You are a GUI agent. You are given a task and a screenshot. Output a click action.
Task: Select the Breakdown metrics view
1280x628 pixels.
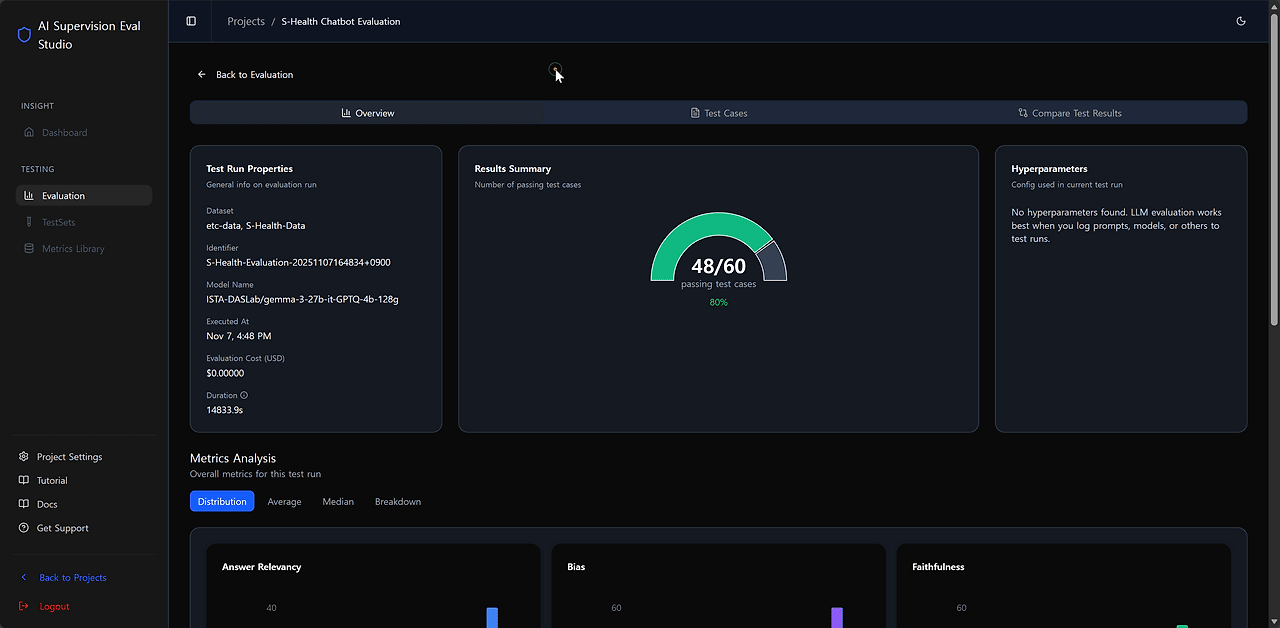pos(398,501)
